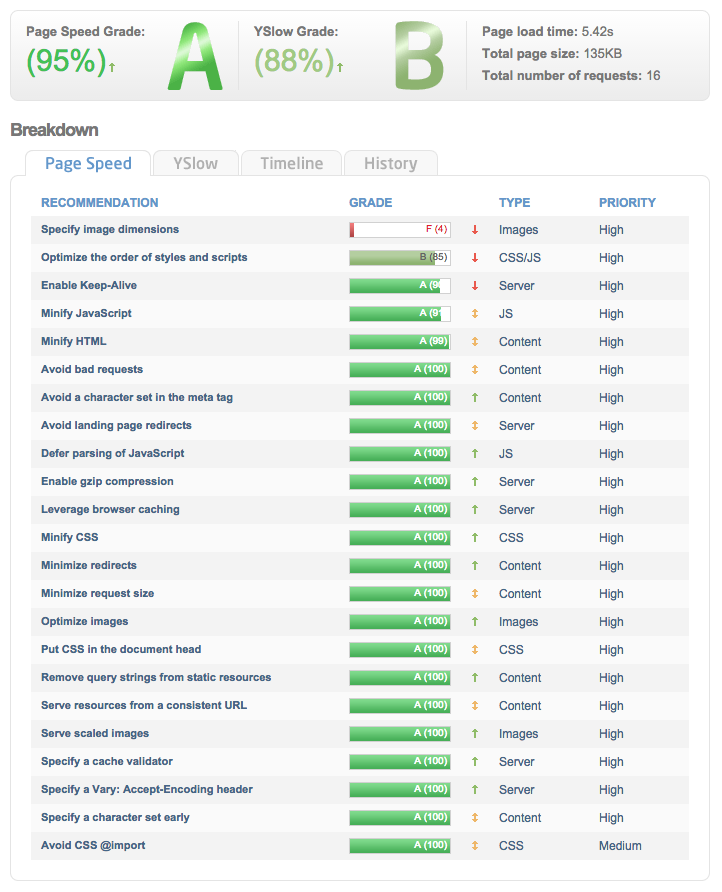Expand the Leverage browser caching row
The image size is (722, 892).
(110, 510)
